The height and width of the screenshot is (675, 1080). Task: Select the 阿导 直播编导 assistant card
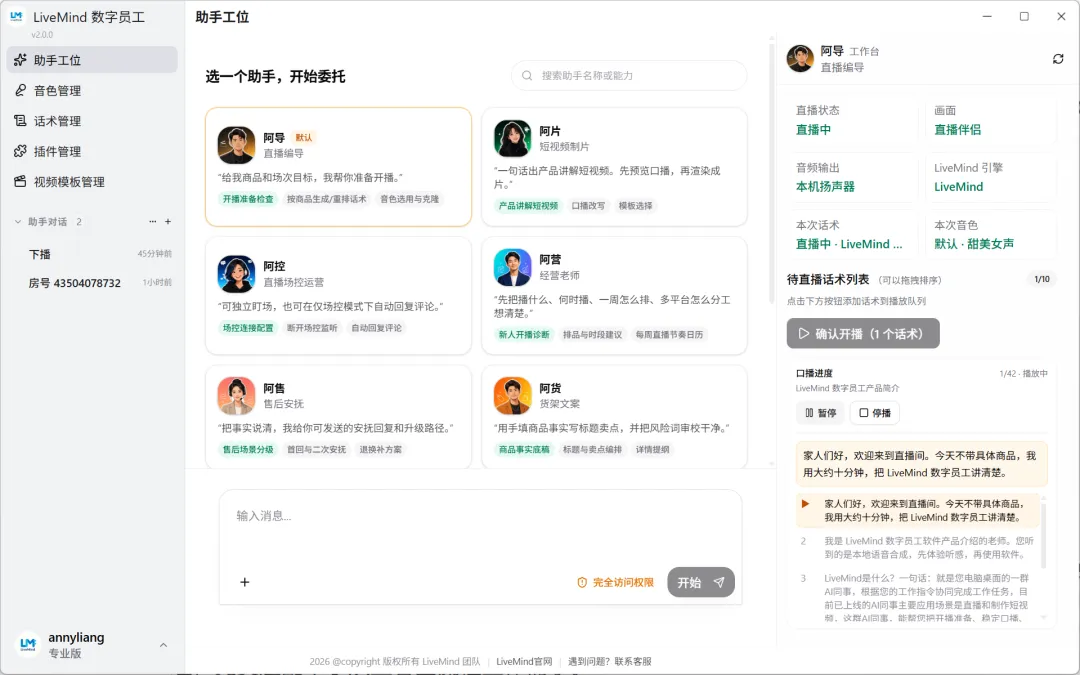click(x=338, y=167)
